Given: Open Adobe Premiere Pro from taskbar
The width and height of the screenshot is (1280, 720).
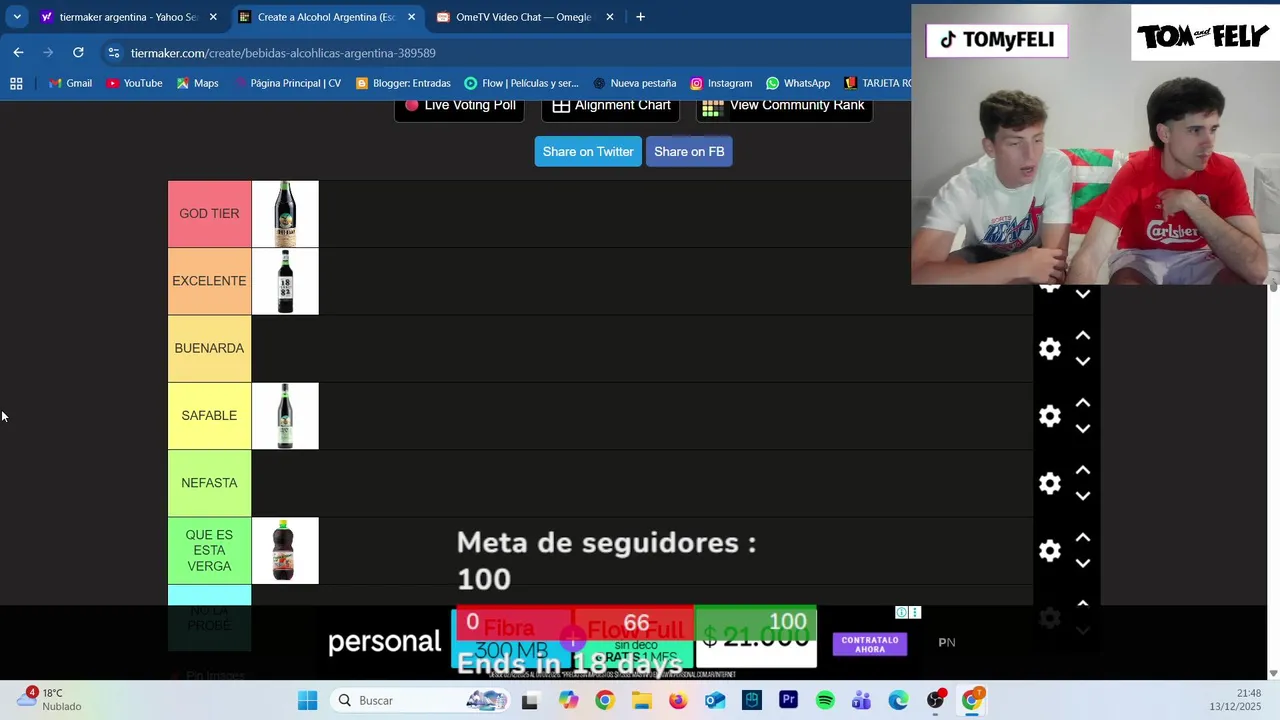Looking at the screenshot, I should [x=788, y=701].
